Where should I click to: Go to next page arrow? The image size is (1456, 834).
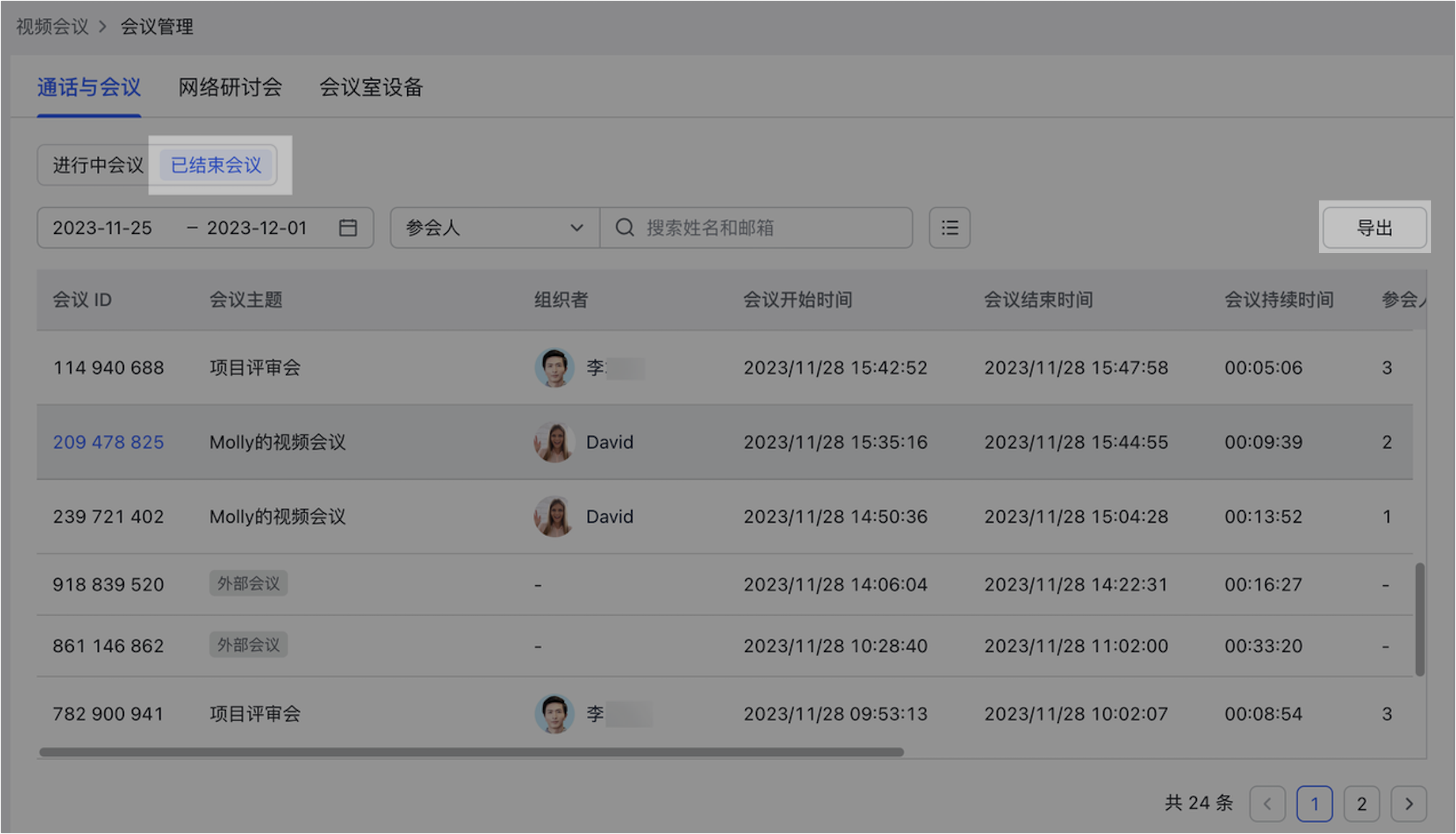1408,803
